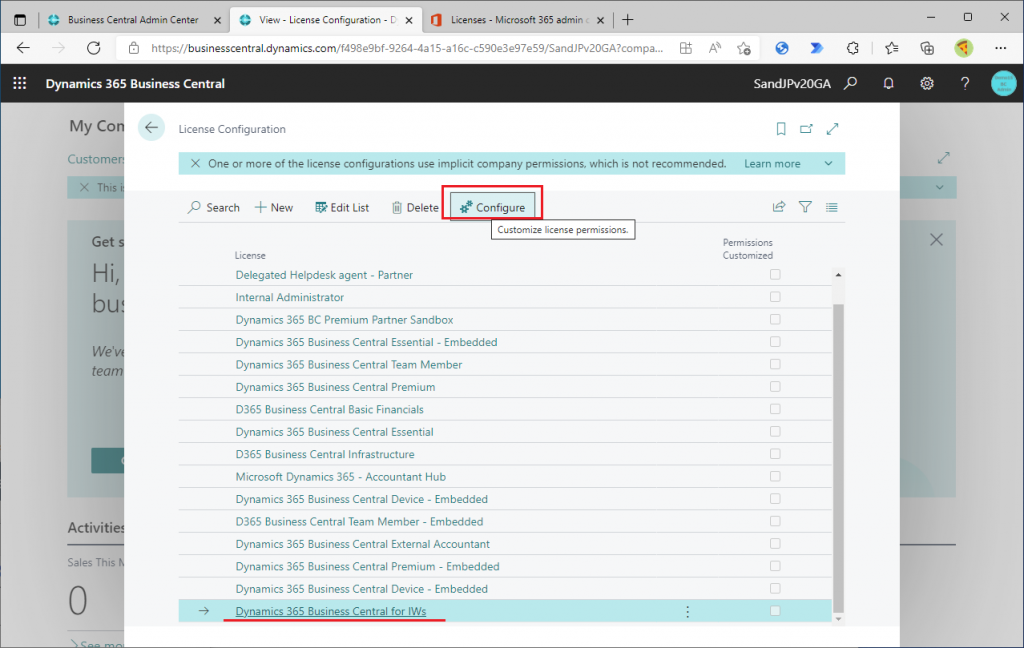Click the list view layout icon

tap(831, 207)
